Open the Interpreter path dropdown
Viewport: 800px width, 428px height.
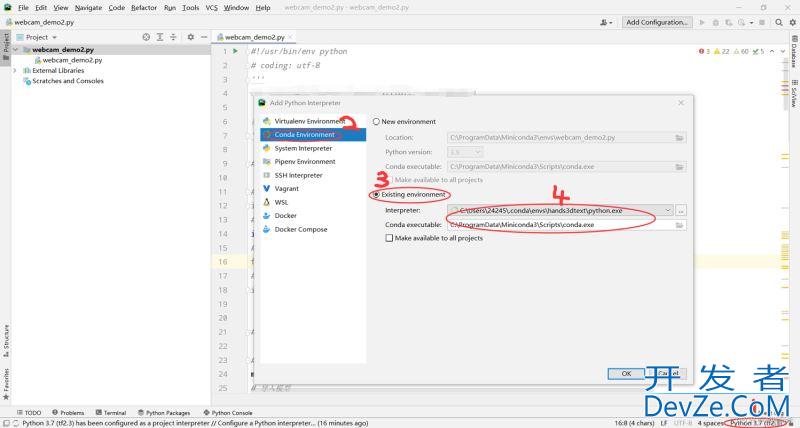pos(668,210)
